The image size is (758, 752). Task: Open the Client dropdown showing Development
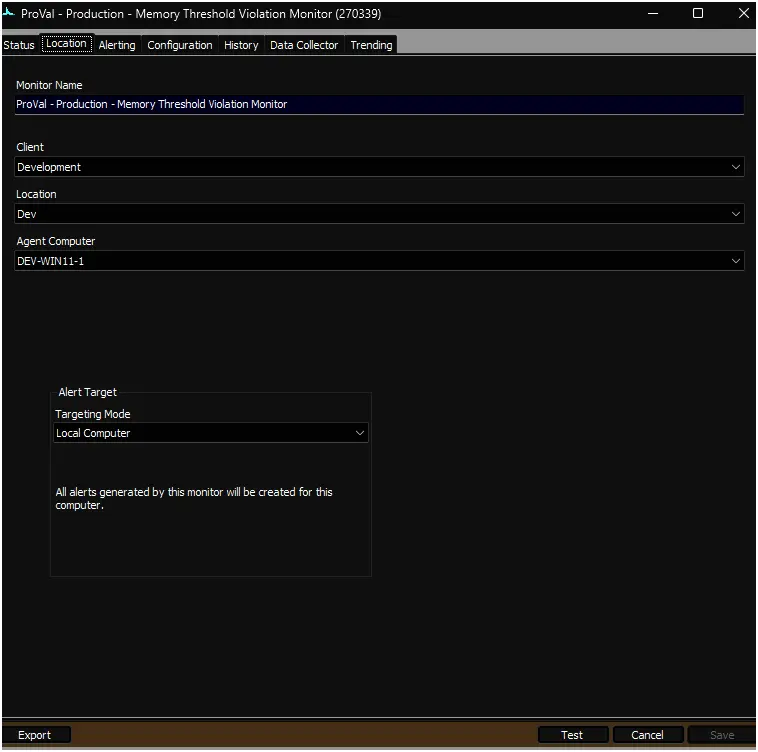(379, 167)
